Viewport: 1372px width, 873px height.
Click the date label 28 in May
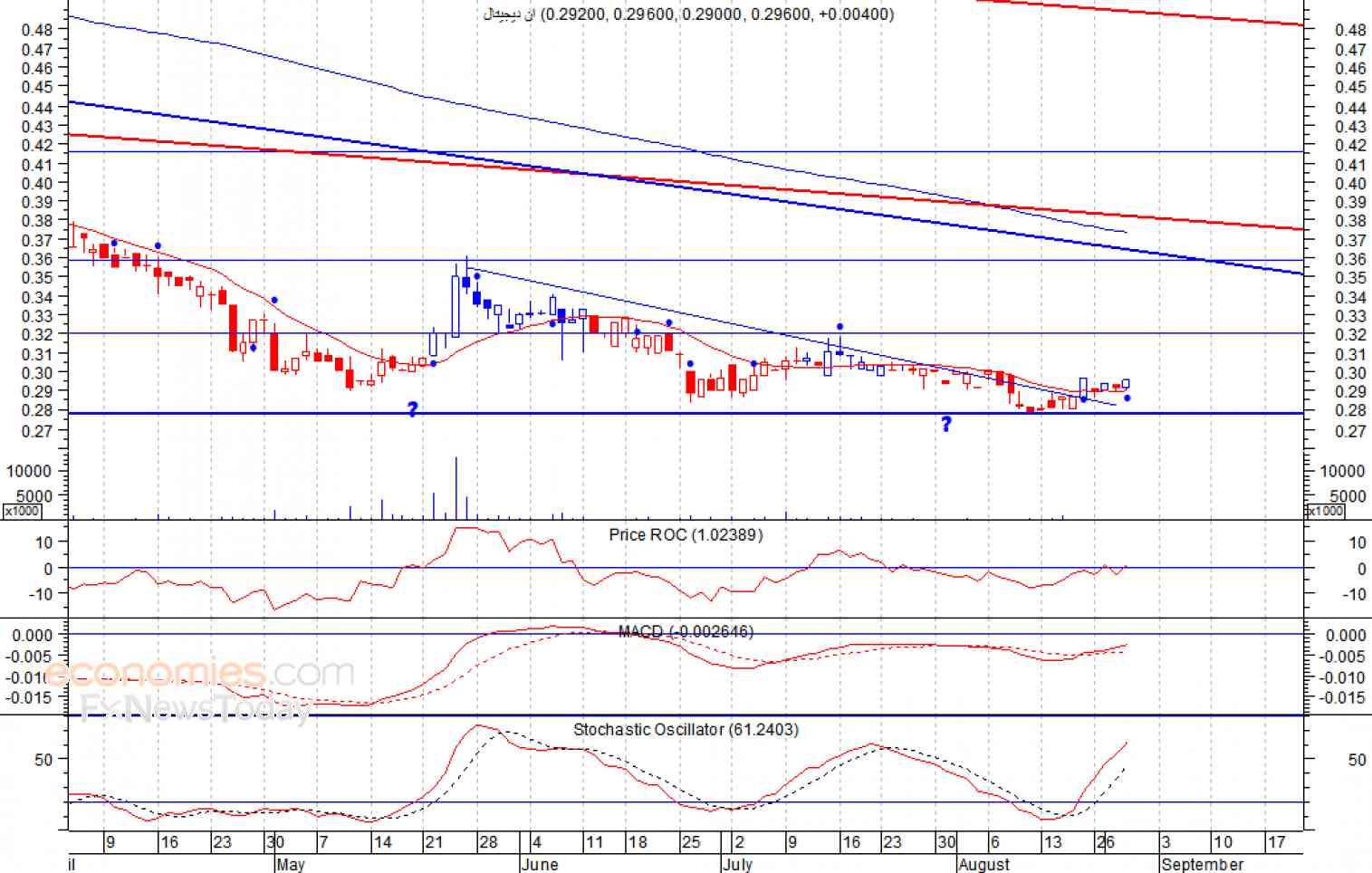[488, 842]
